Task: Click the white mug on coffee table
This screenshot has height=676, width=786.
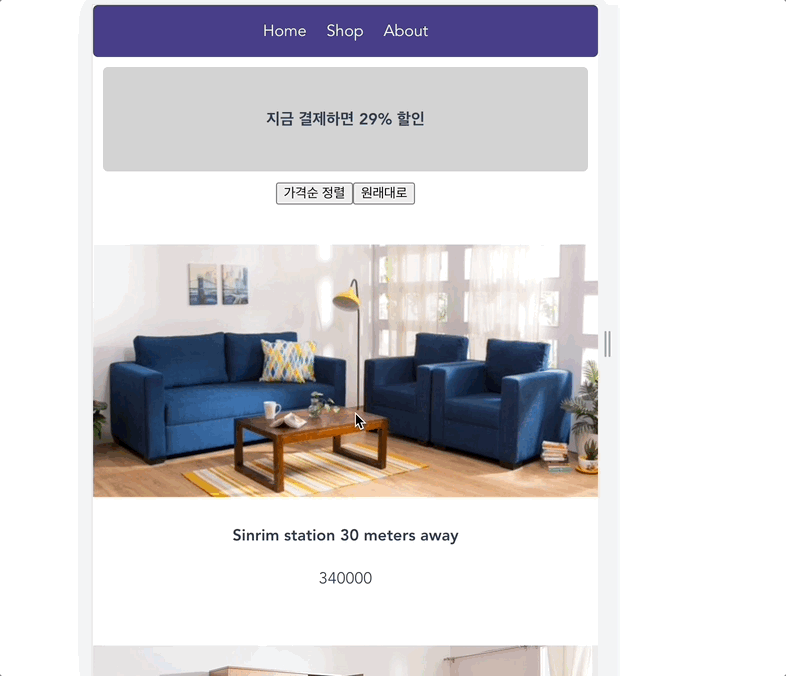Action: (x=271, y=409)
